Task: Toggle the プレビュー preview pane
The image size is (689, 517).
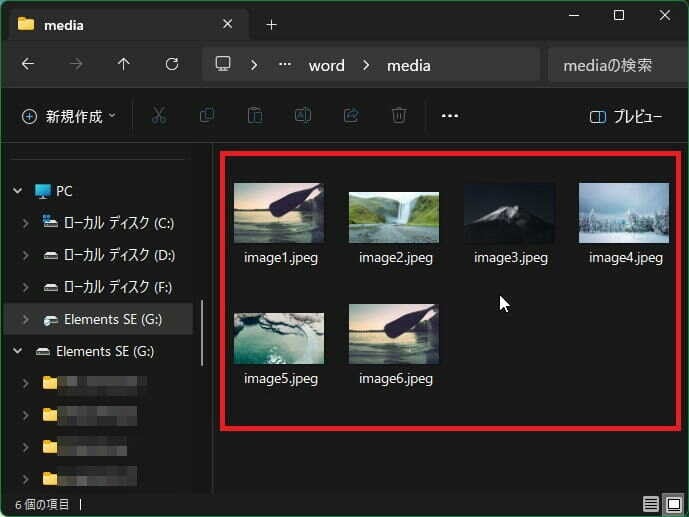Action: pos(626,117)
